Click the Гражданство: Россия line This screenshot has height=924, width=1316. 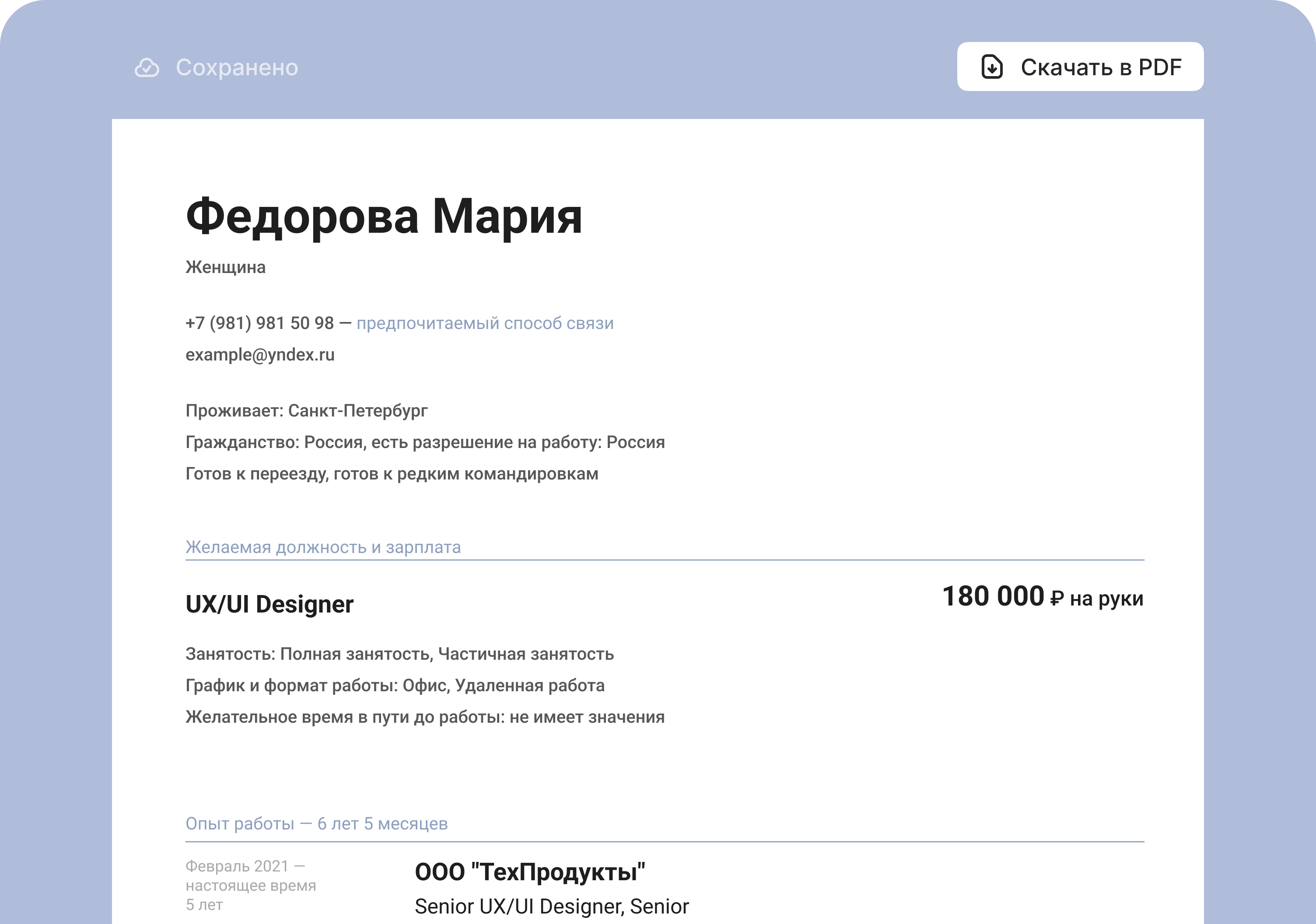pos(425,442)
